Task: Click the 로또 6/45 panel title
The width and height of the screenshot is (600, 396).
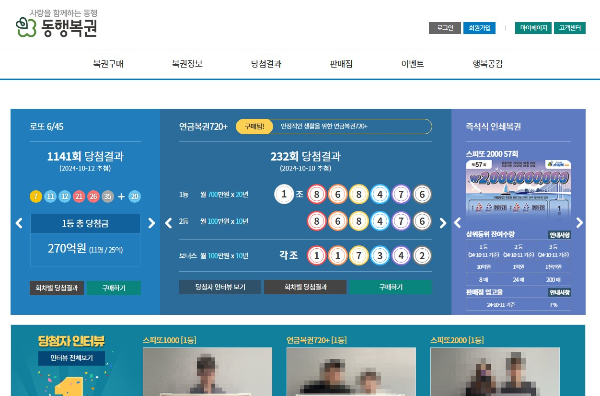Action: tap(47, 127)
